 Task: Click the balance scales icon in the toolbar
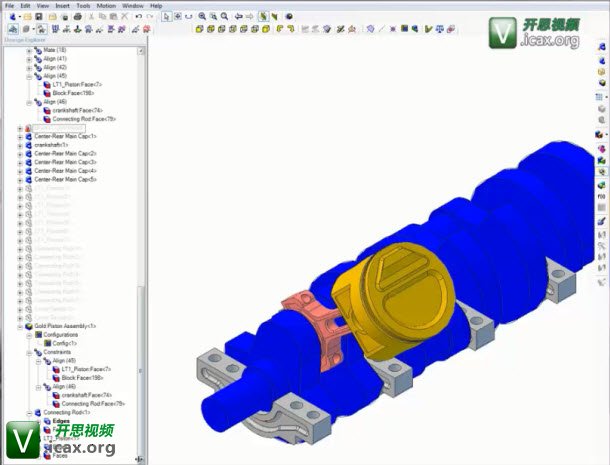pos(440,29)
